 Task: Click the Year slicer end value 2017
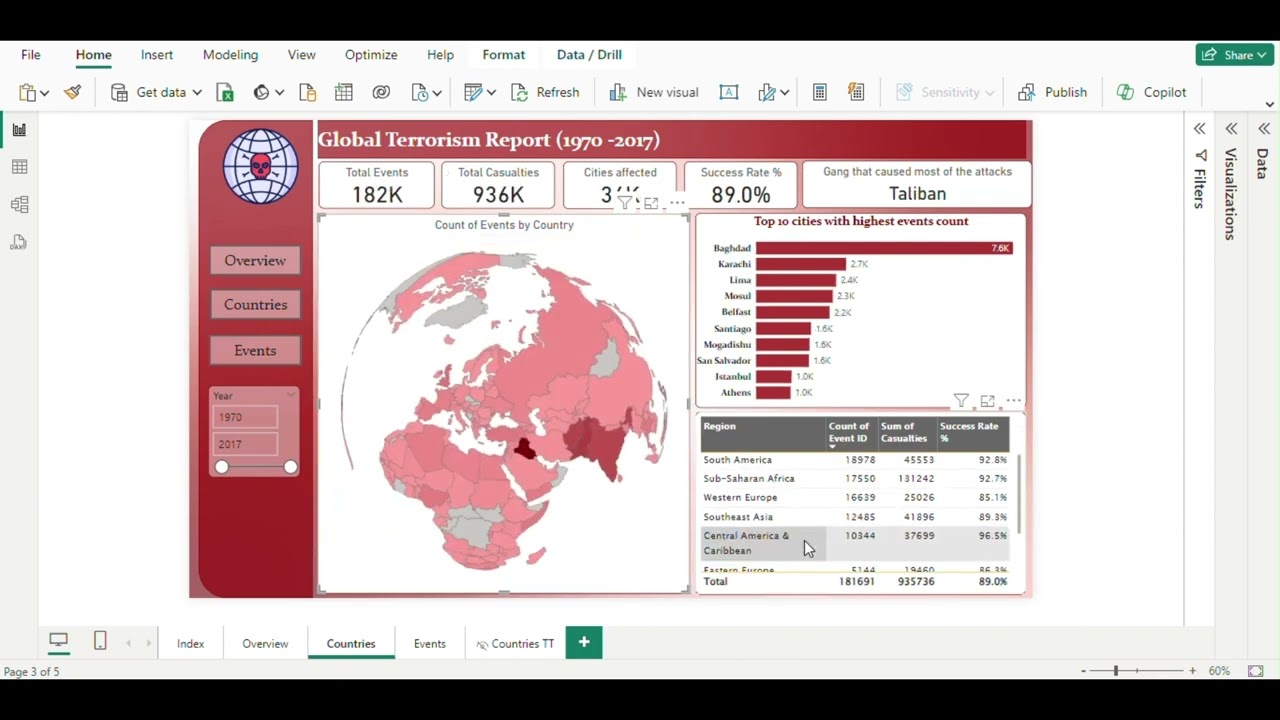pyautogui.click(x=245, y=444)
